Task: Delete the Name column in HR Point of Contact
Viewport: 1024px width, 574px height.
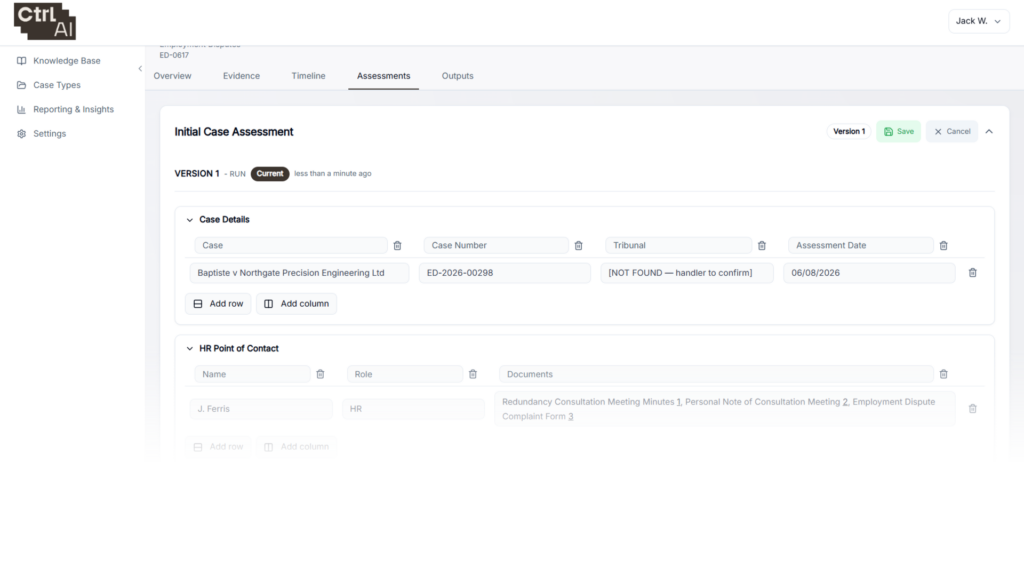Action: tap(320, 374)
